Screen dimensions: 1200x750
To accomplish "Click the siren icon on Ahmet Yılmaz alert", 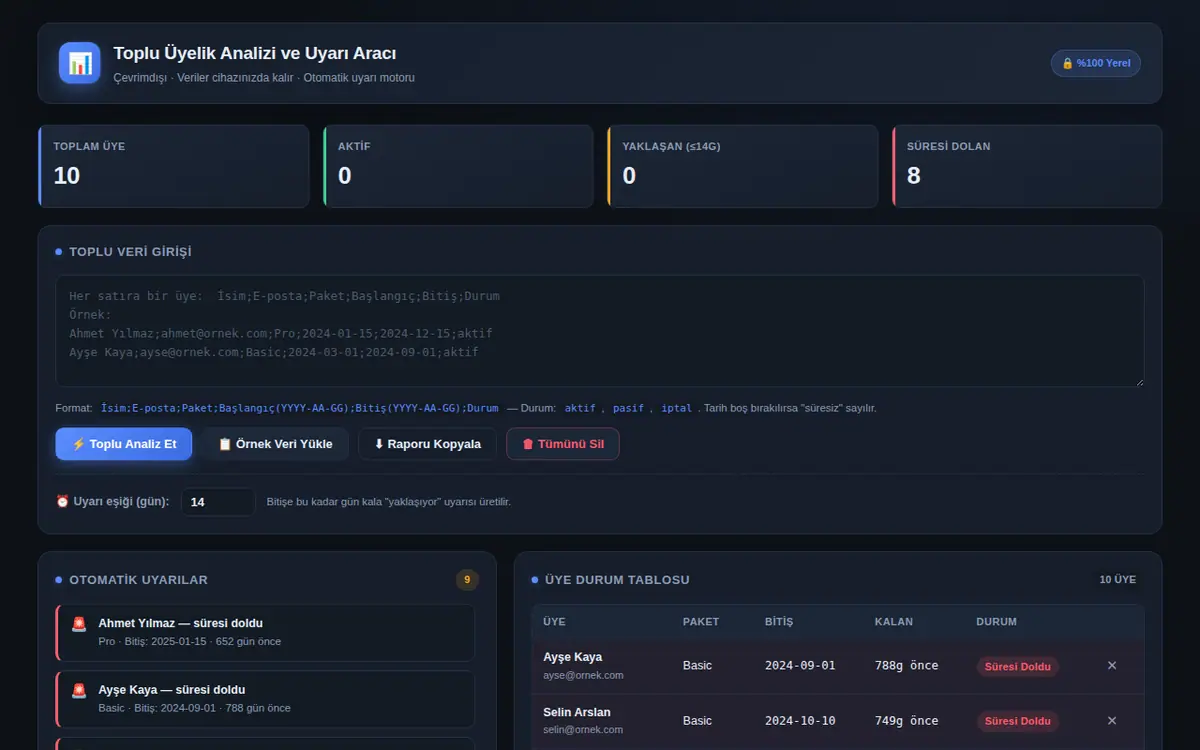I will click(79, 624).
